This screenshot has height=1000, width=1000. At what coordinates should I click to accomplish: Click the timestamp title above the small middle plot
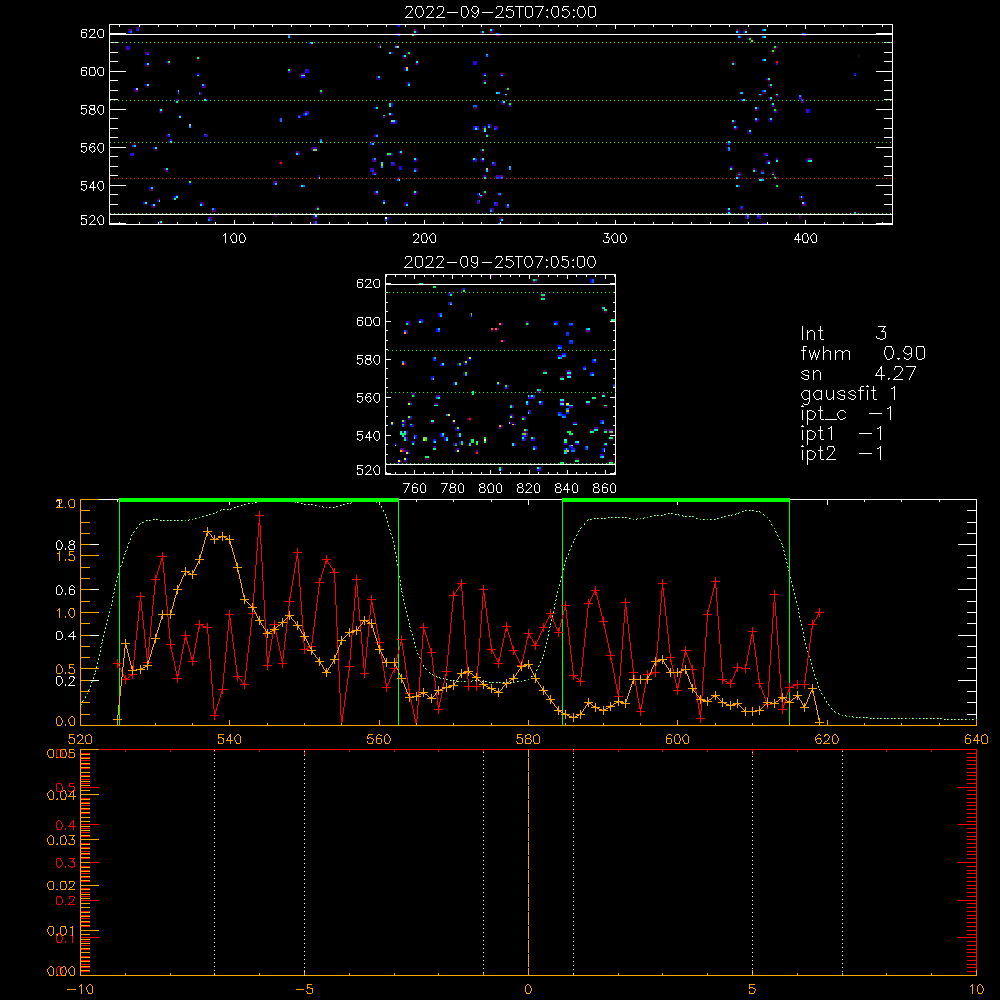pyautogui.click(x=500, y=262)
